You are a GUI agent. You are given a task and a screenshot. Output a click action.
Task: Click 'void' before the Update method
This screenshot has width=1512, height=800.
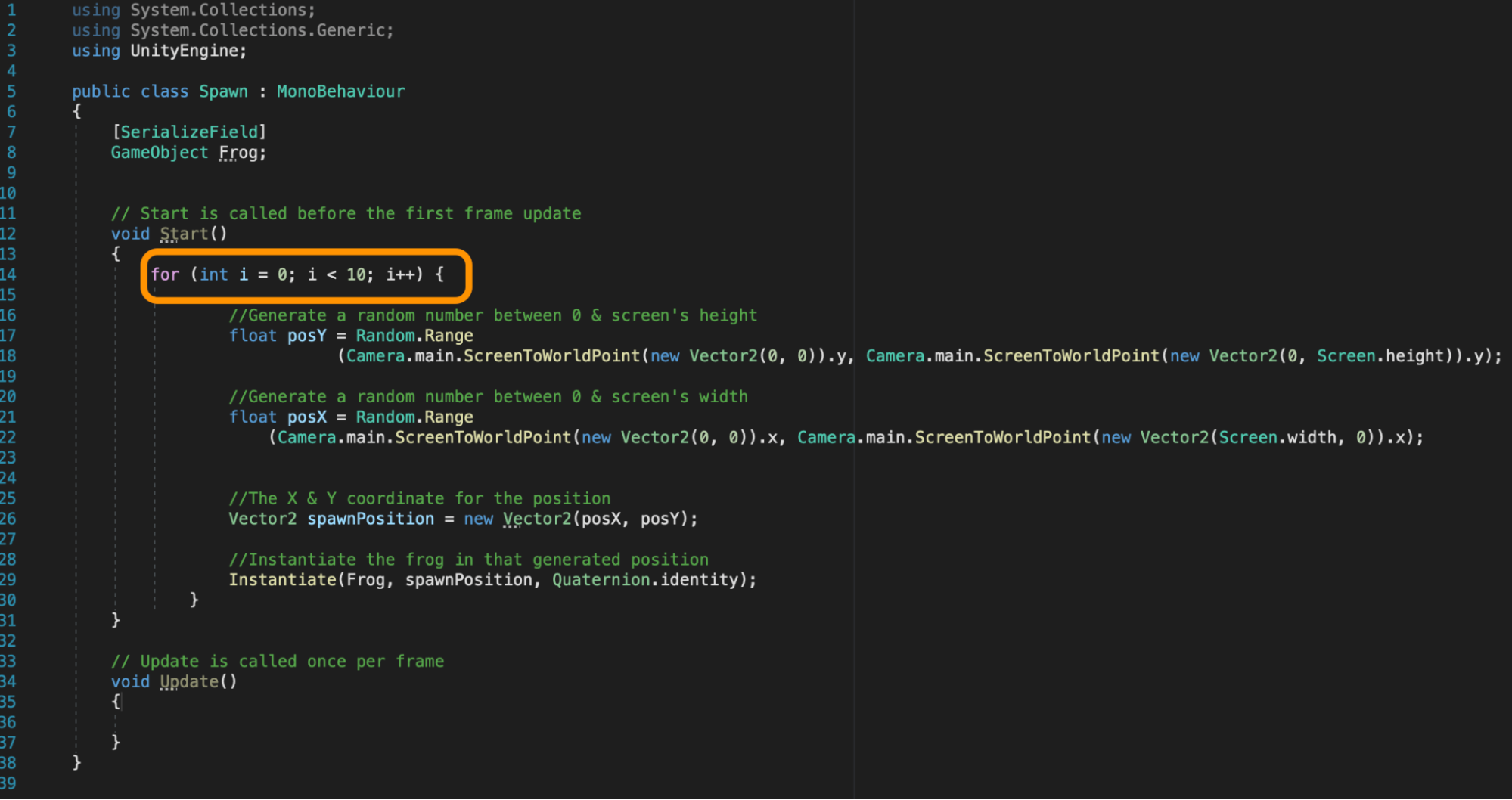pos(130,682)
